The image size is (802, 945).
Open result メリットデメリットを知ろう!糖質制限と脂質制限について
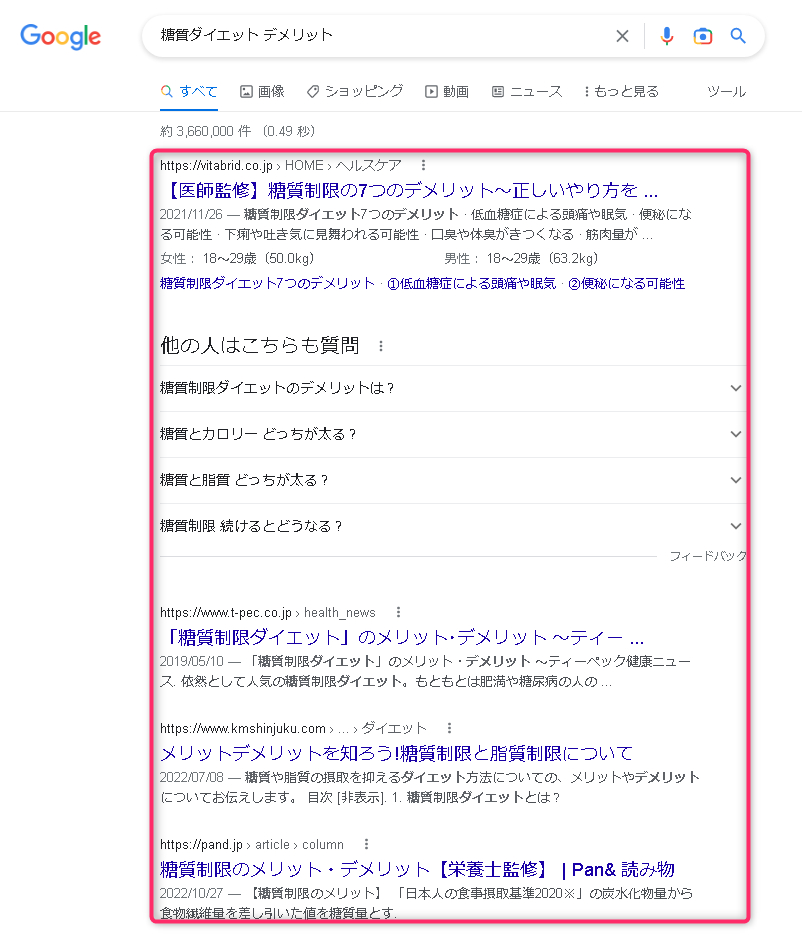[396, 753]
